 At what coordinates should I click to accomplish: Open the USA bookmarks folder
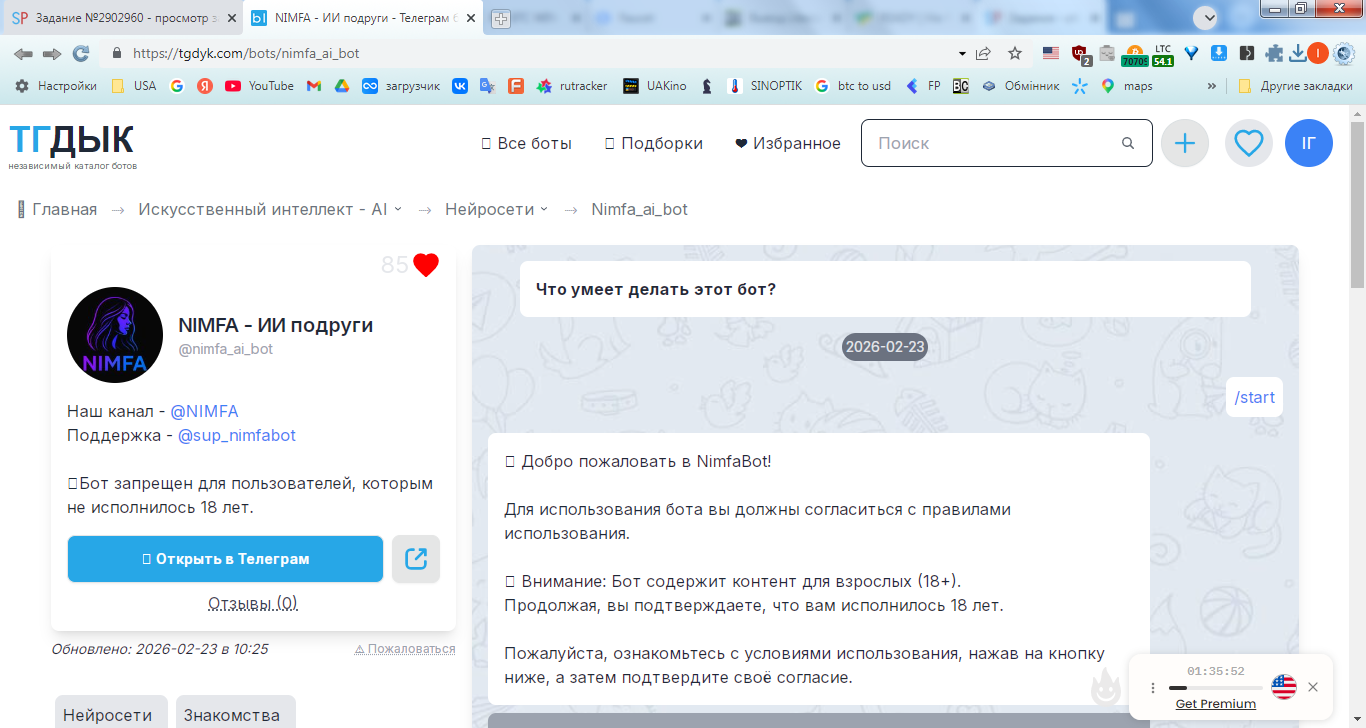tap(133, 86)
